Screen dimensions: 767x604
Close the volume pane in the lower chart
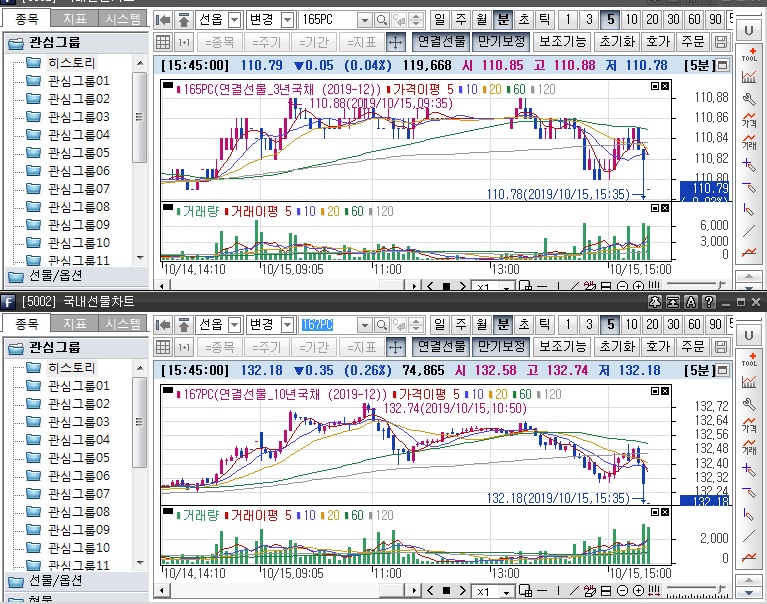tap(667, 512)
